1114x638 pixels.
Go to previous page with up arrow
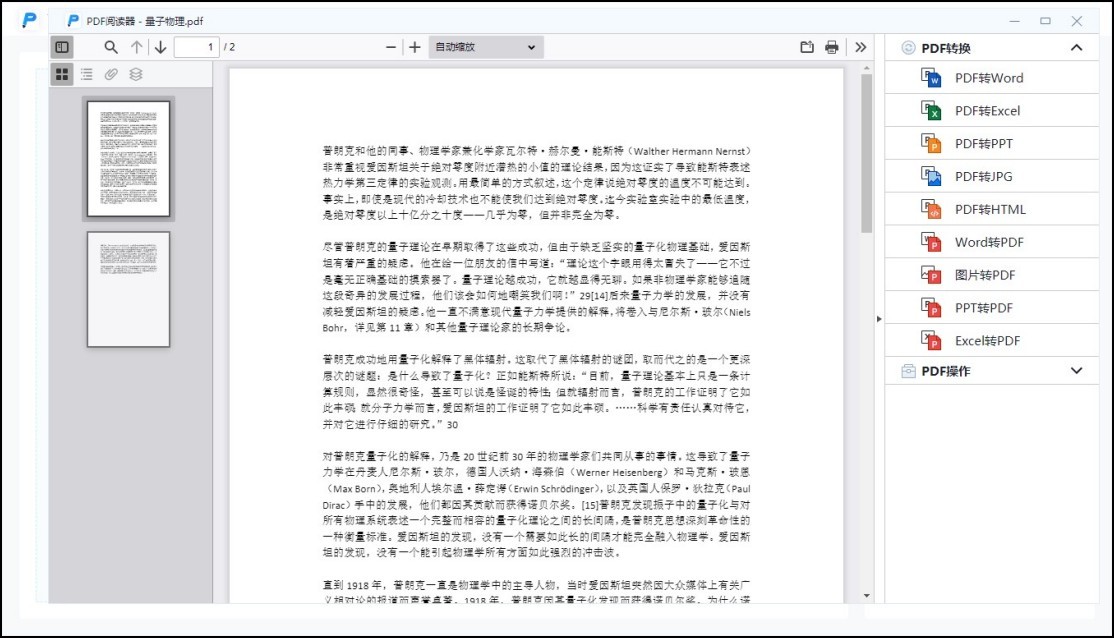pos(136,46)
